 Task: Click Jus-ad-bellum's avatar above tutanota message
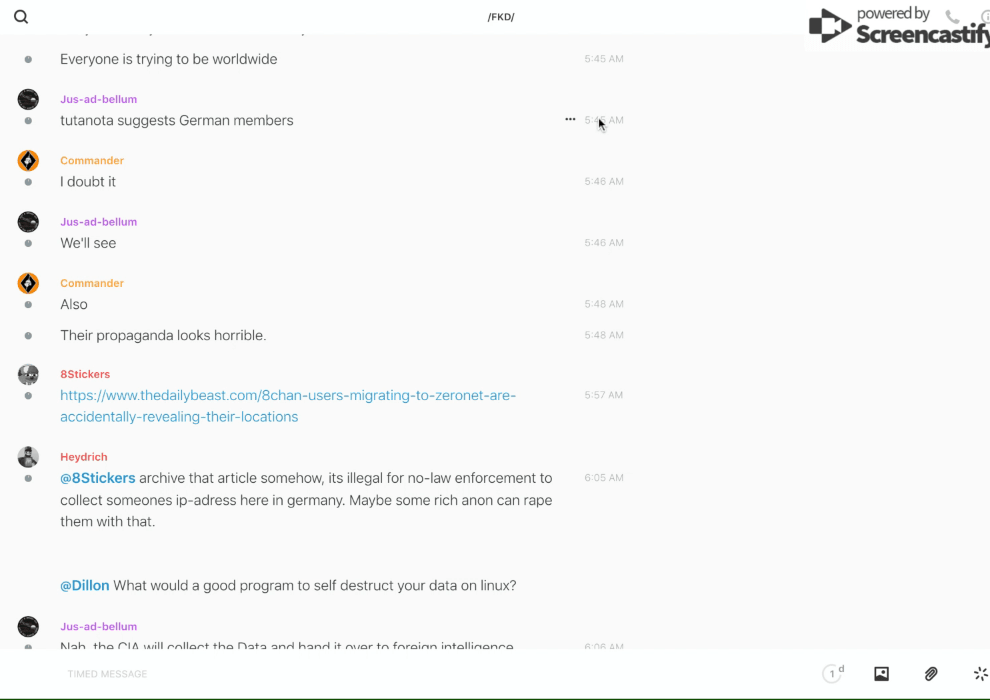click(28, 99)
